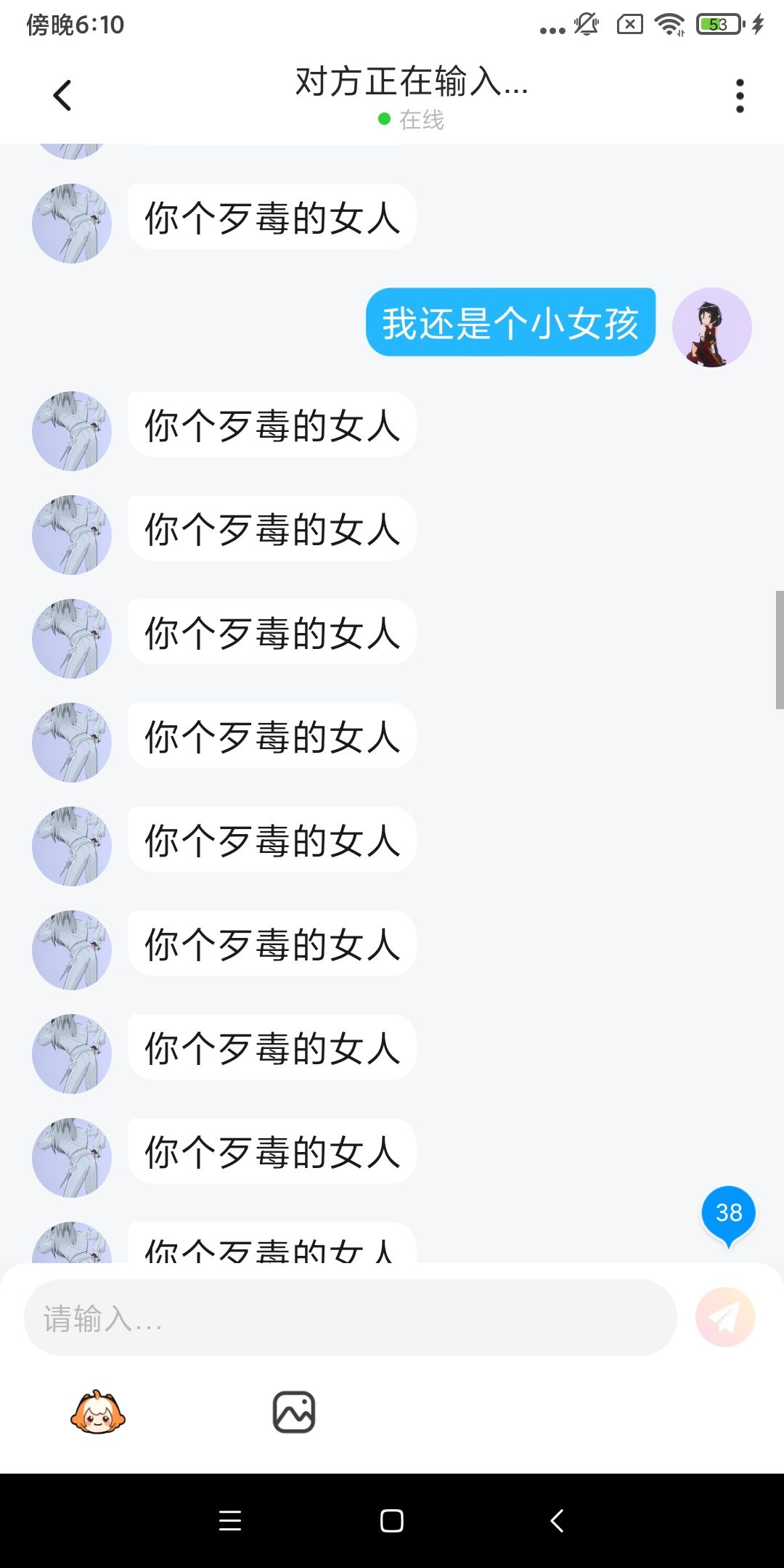784x1568 pixels.
Task: Click the chat scrollbar handle
Action: 779,650
